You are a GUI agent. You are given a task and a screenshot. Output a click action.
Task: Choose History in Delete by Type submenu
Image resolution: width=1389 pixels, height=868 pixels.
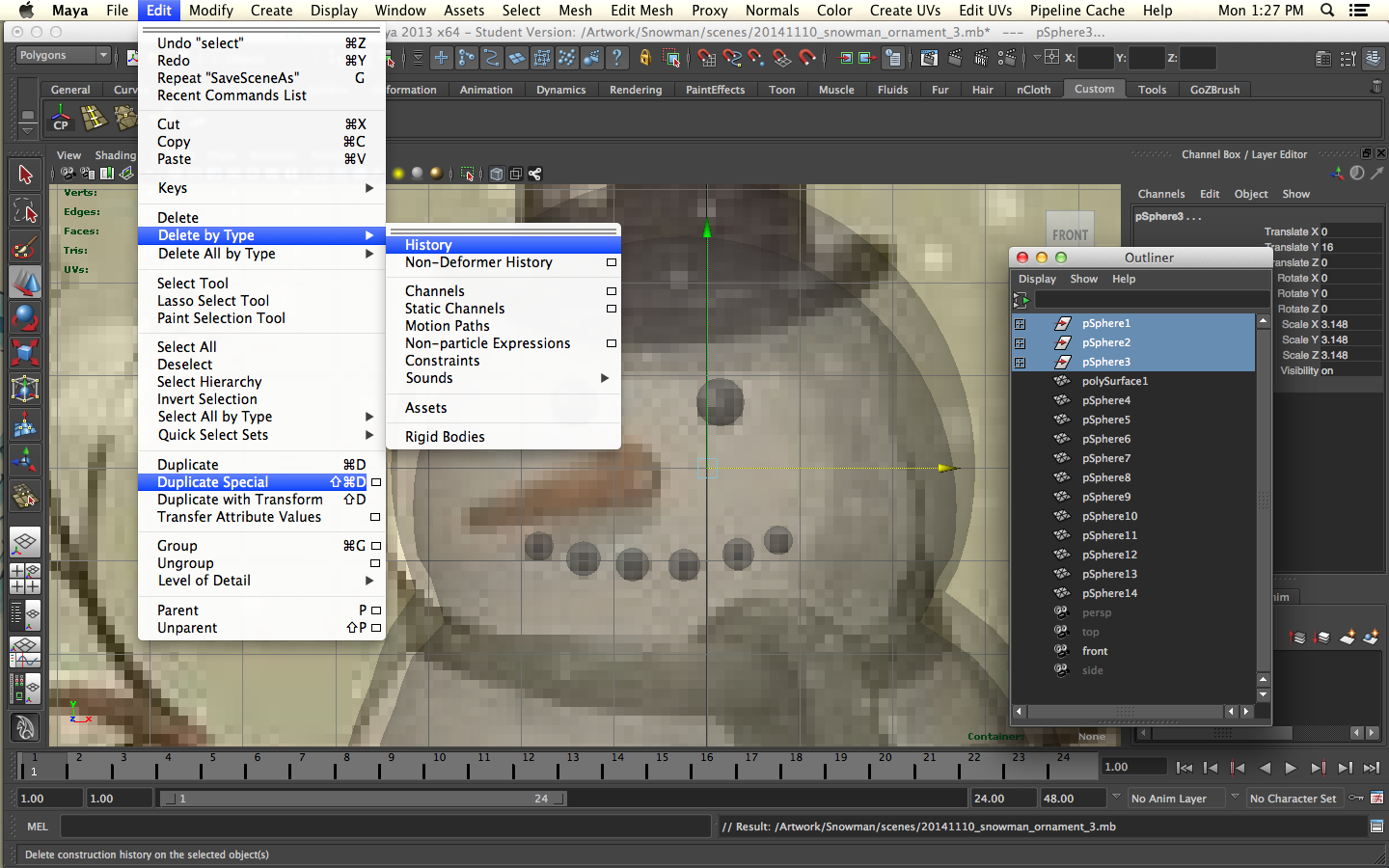(504, 245)
